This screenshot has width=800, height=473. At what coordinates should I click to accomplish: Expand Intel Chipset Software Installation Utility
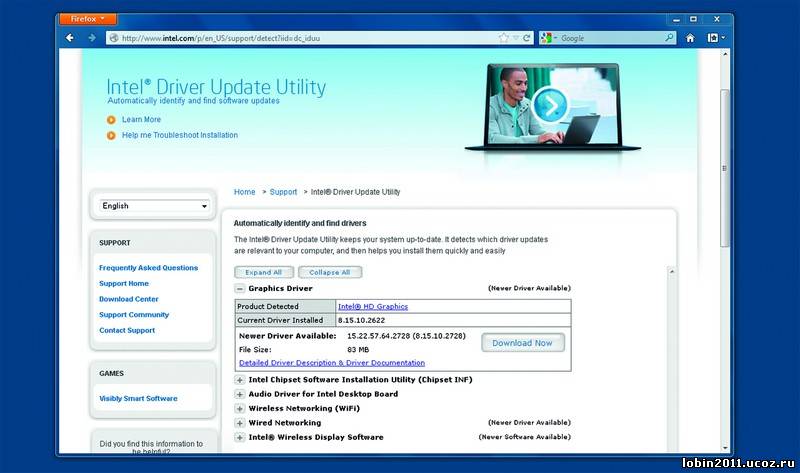[240, 380]
